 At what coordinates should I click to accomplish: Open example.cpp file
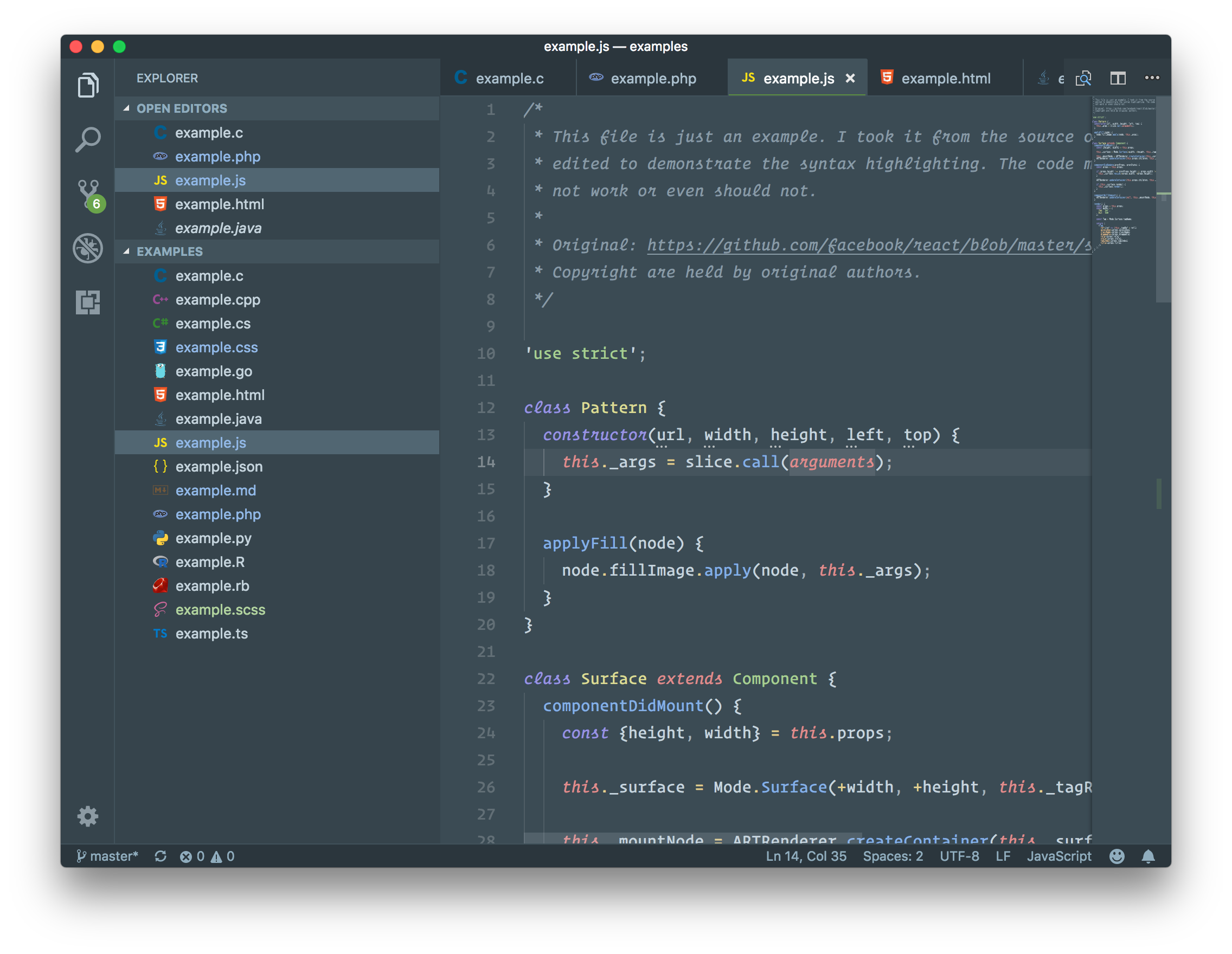[277, 299]
